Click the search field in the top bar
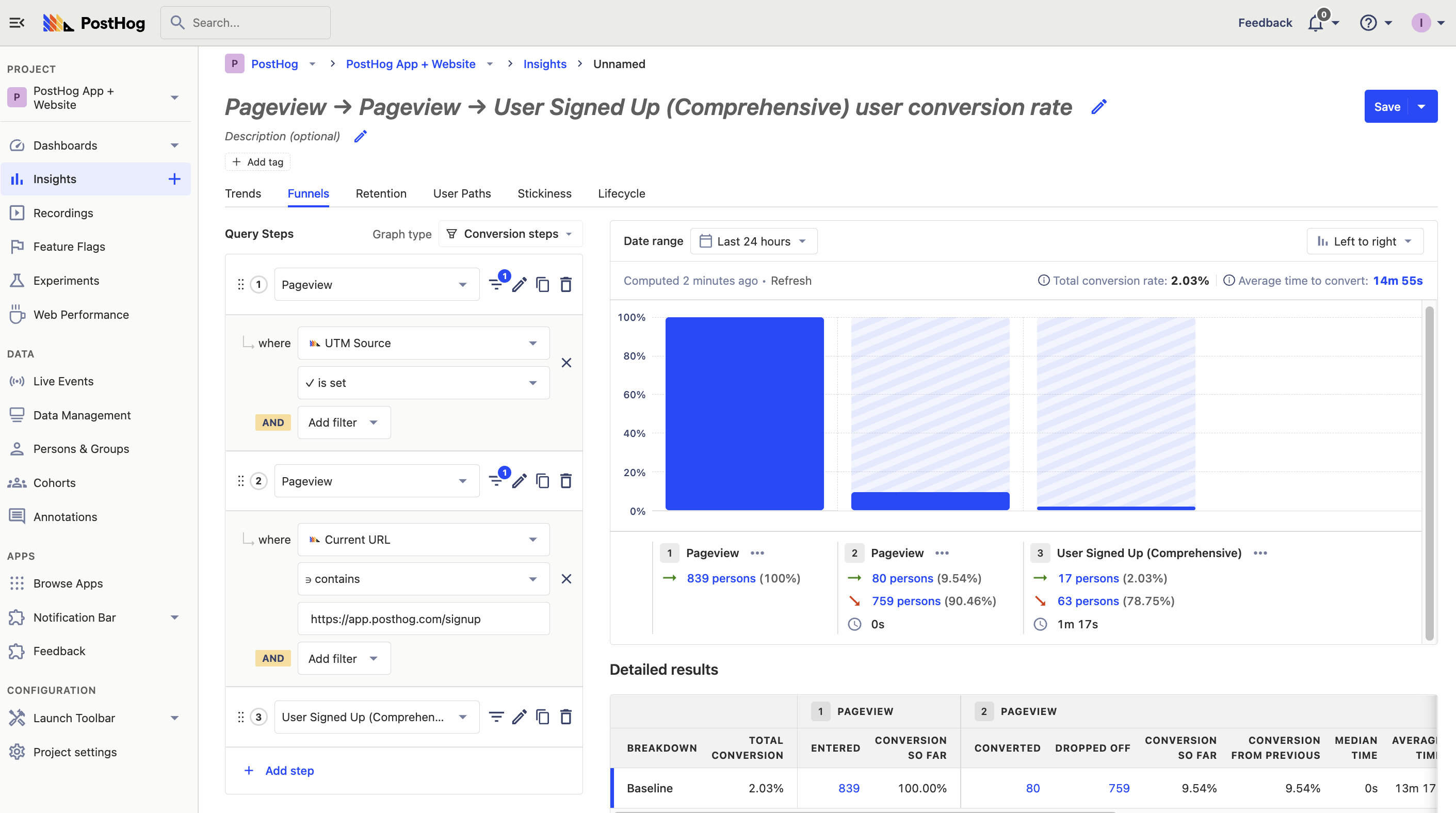 point(245,23)
